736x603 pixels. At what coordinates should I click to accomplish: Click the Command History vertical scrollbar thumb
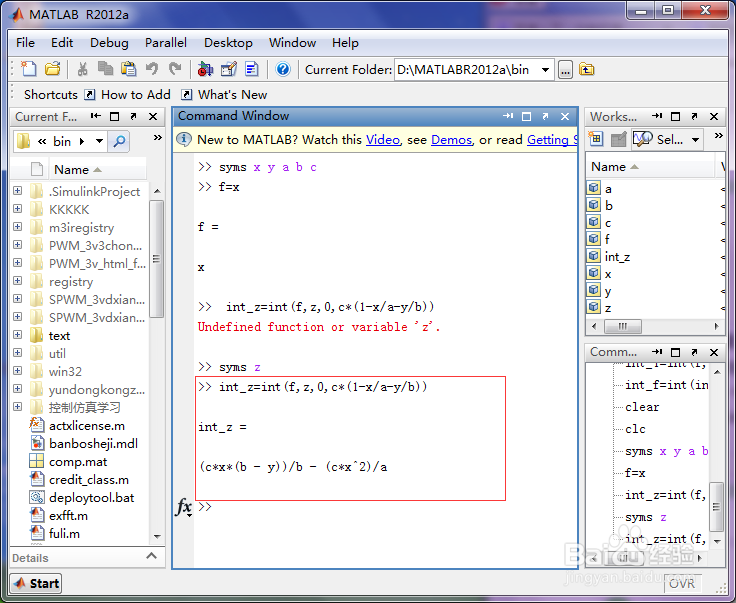tap(716, 506)
